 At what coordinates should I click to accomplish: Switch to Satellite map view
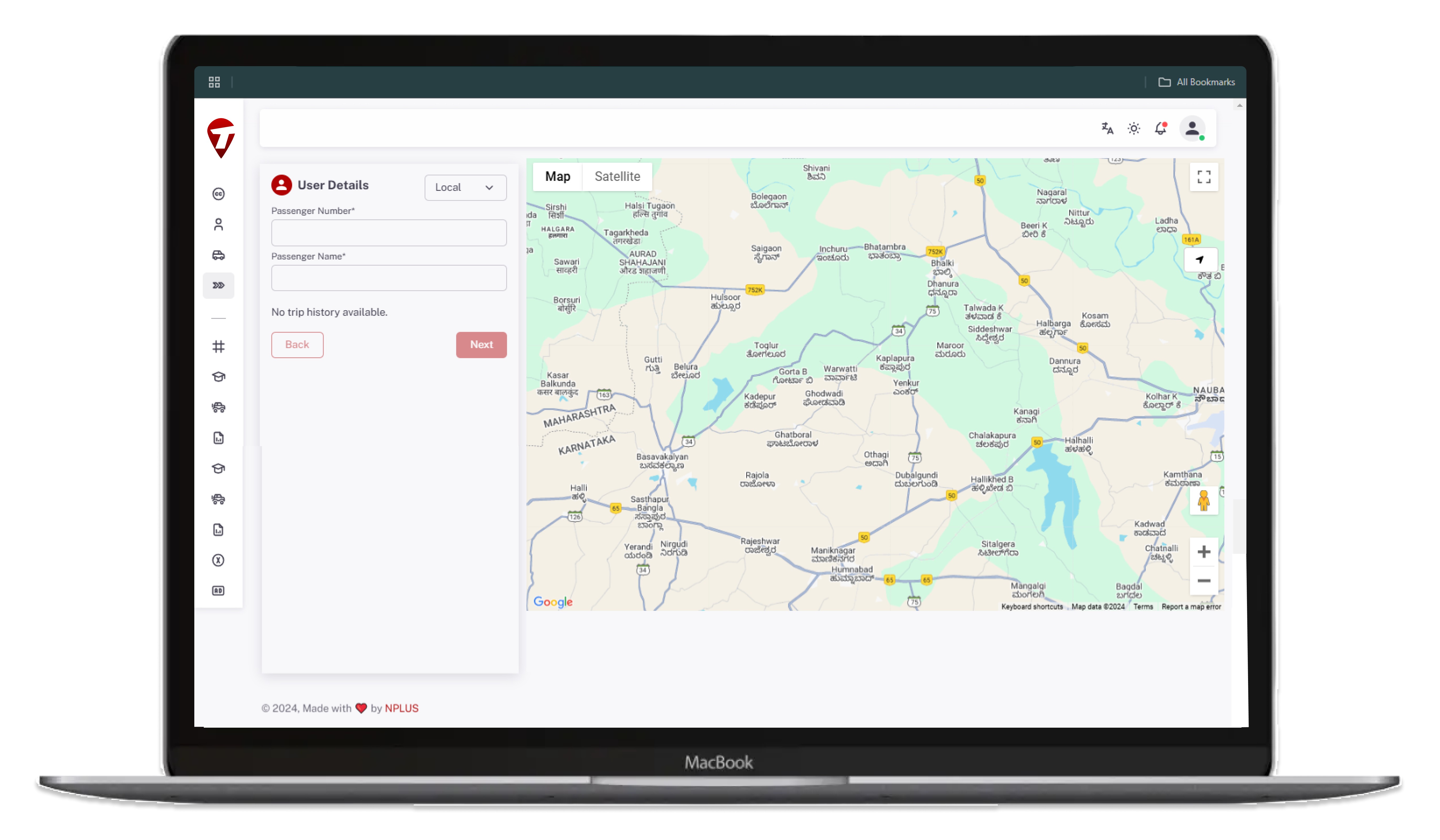(x=617, y=177)
